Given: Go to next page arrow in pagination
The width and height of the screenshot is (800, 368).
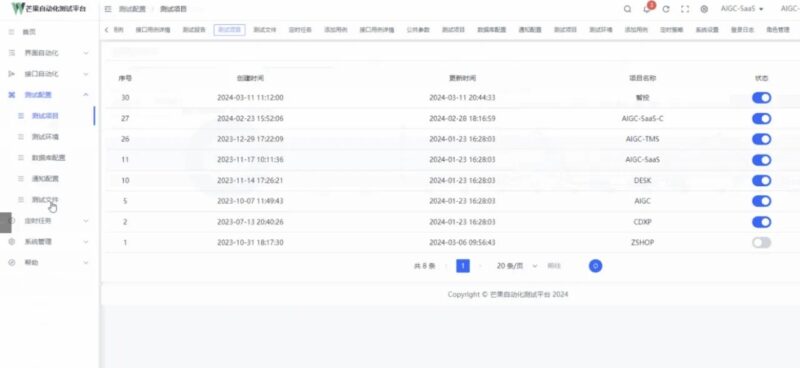Looking at the screenshot, I should tap(480, 266).
